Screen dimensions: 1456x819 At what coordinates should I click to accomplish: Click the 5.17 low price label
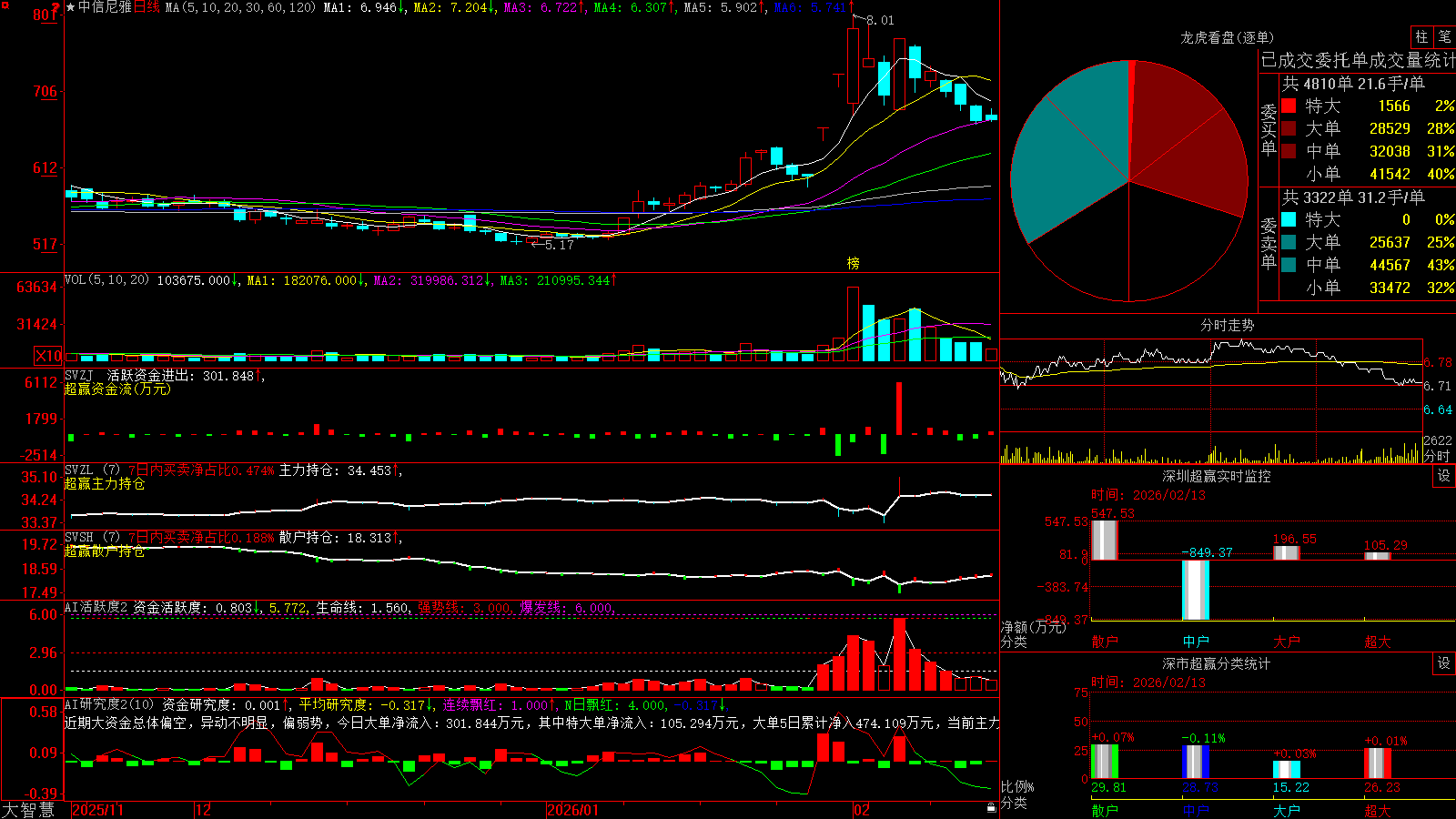[560, 245]
